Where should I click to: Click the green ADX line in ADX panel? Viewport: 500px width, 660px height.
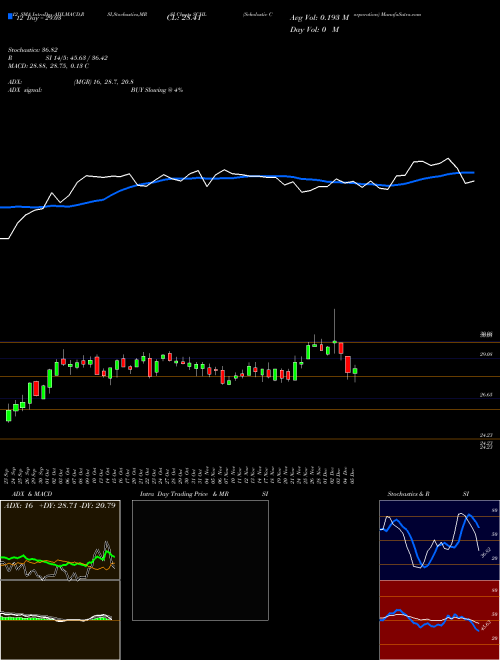pos(58,561)
